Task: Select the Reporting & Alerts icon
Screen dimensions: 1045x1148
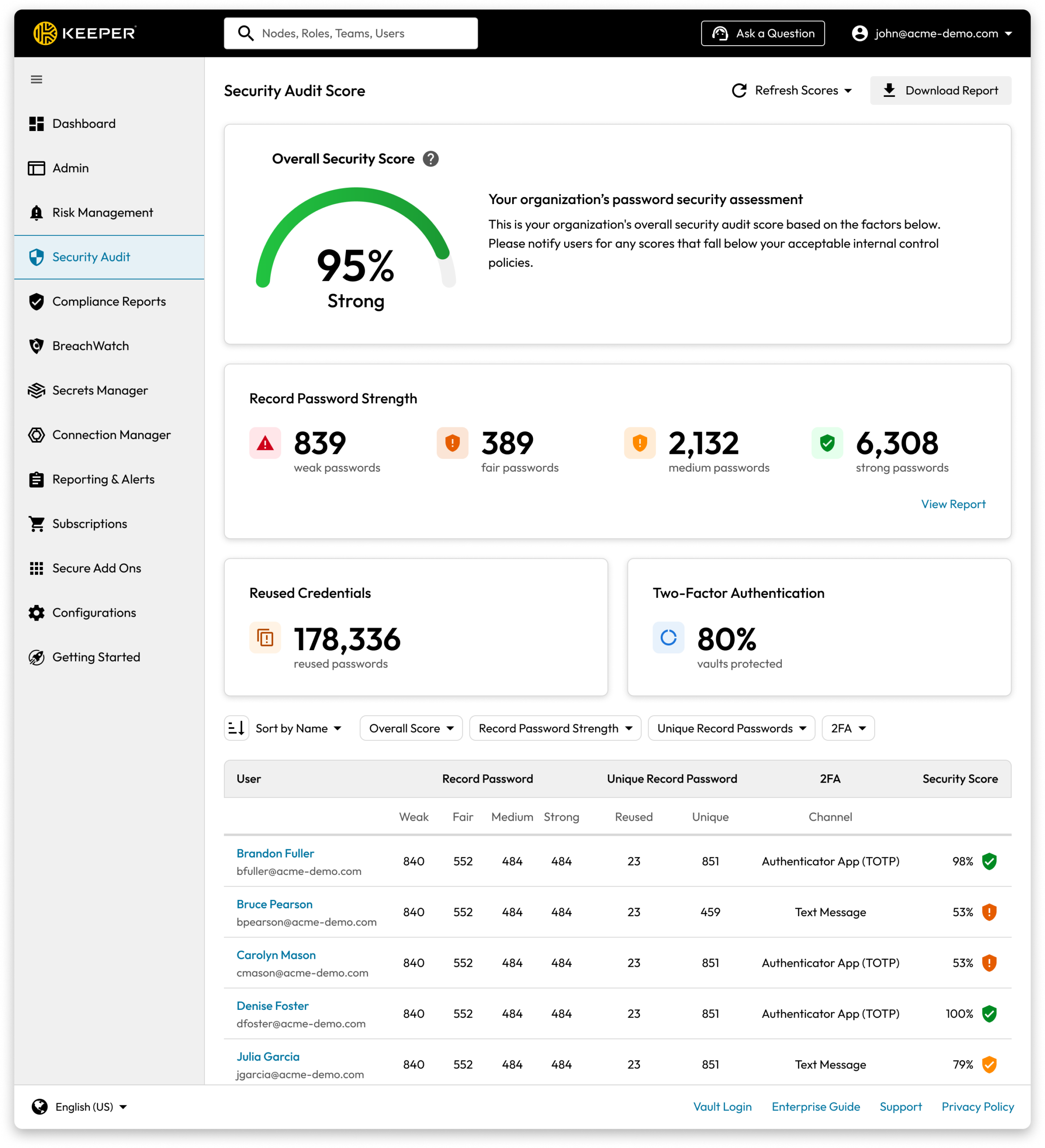Action: coord(36,479)
